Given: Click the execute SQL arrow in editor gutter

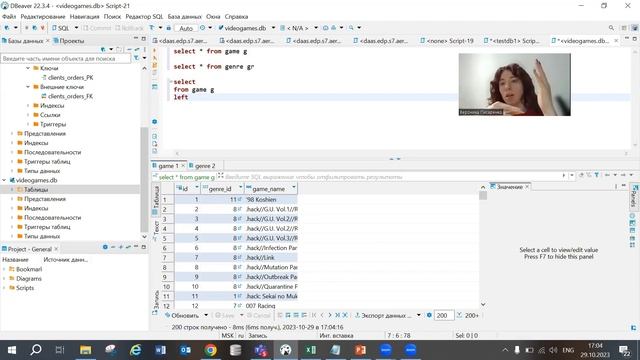Looking at the screenshot, I should (154, 51).
